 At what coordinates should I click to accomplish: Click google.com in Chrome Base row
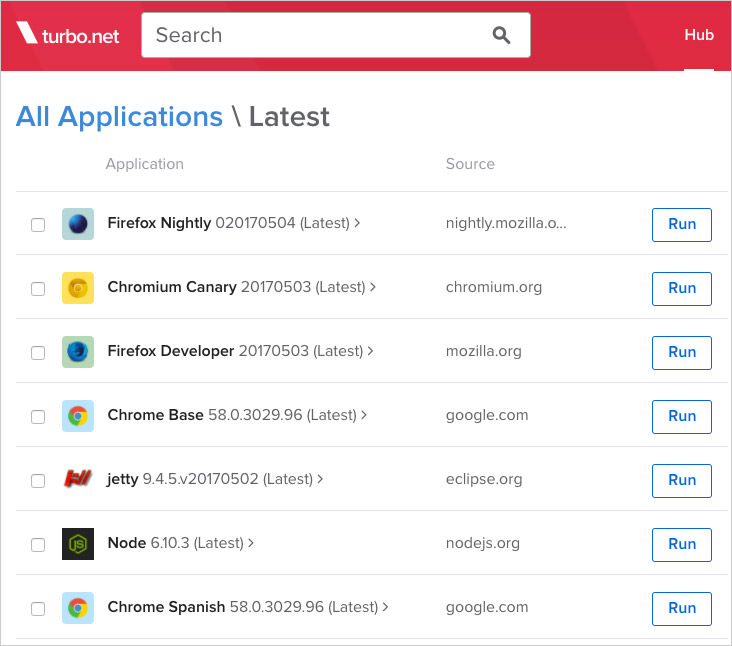(487, 415)
